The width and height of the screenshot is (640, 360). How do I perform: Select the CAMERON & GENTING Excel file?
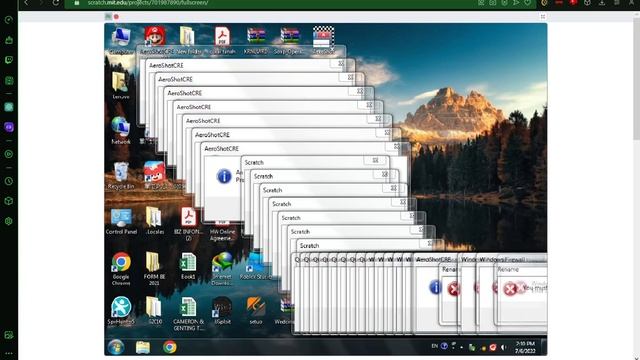click(x=188, y=313)
